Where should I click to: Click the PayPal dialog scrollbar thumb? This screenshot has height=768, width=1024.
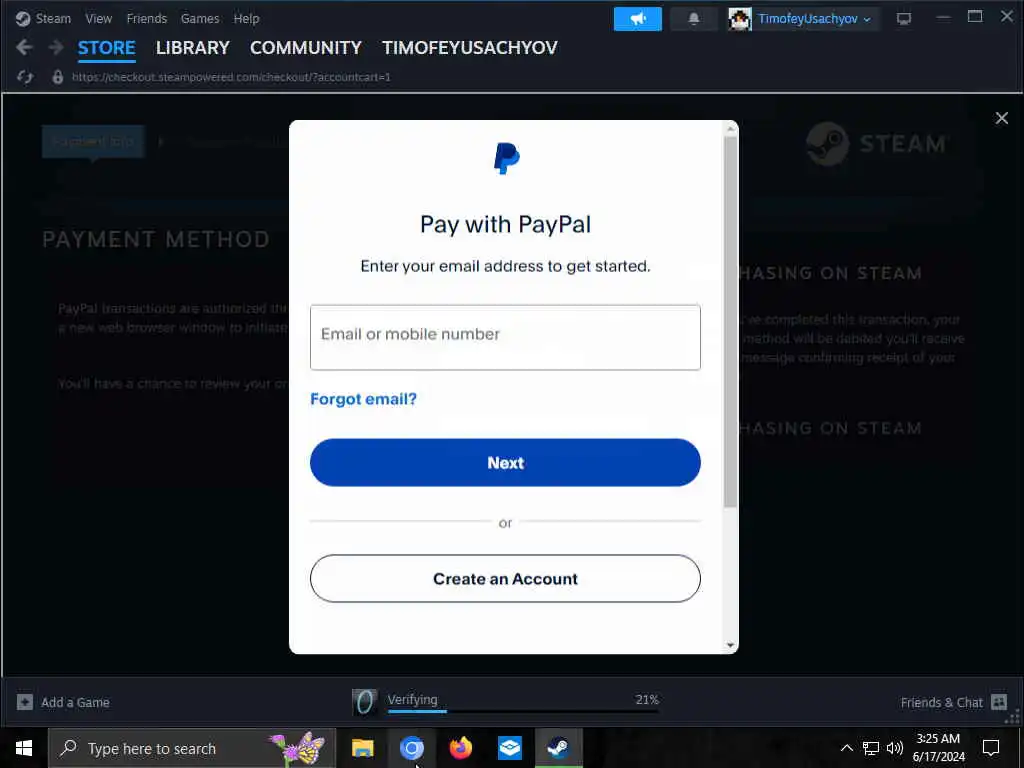730,321
